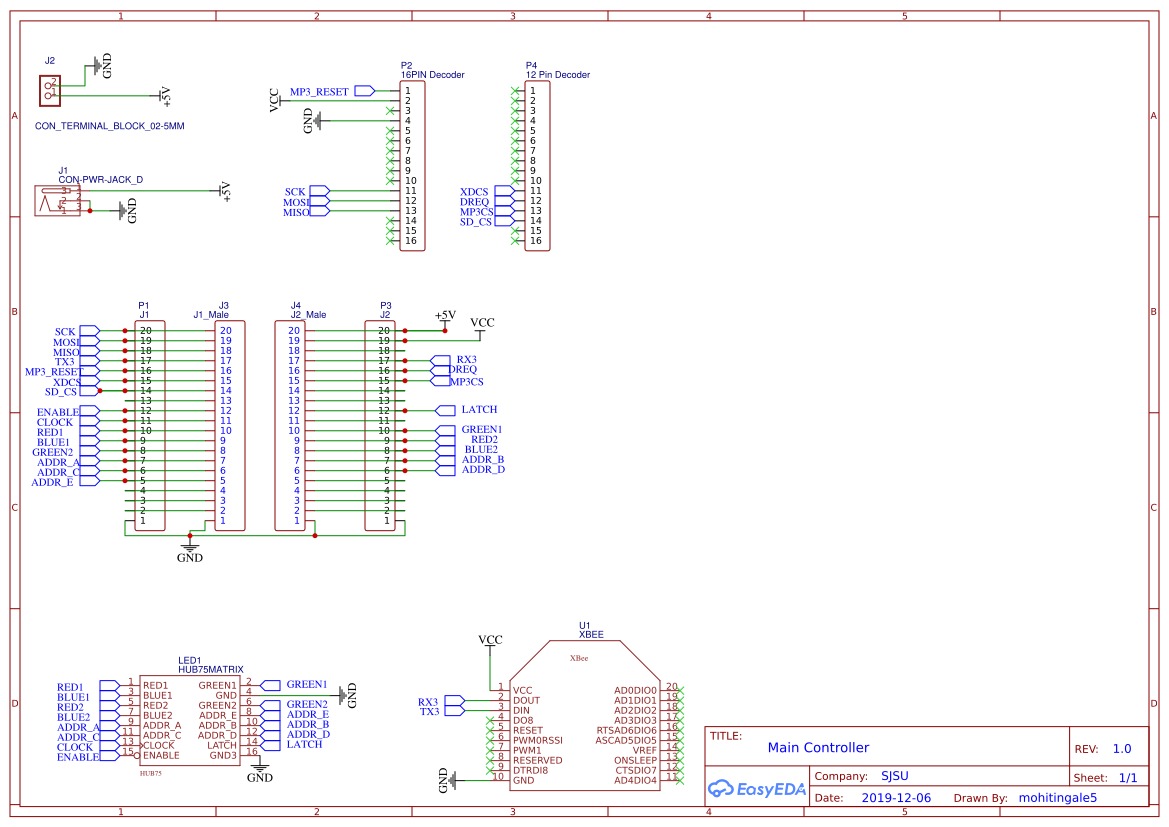
Task: Click the GND symbol on P2 pin 4
Action: click(312, 120)
